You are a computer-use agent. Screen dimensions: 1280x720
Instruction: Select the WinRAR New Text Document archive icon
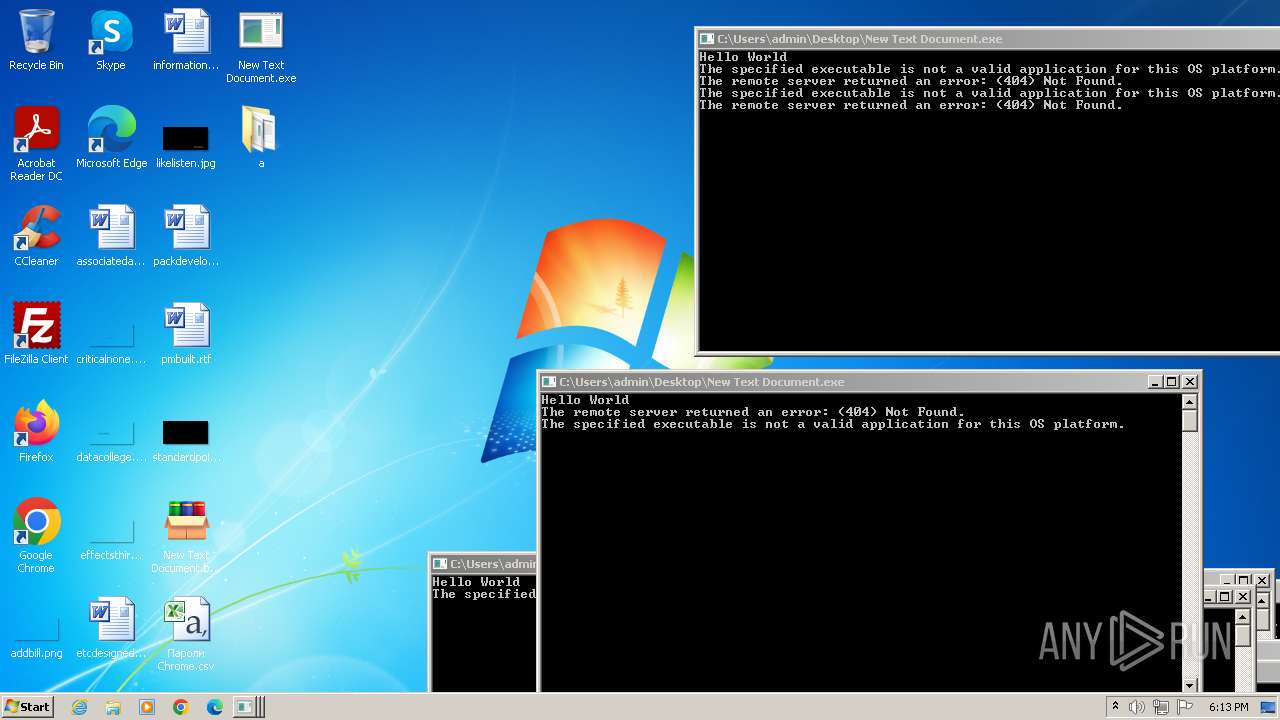(x=186, y=536)
